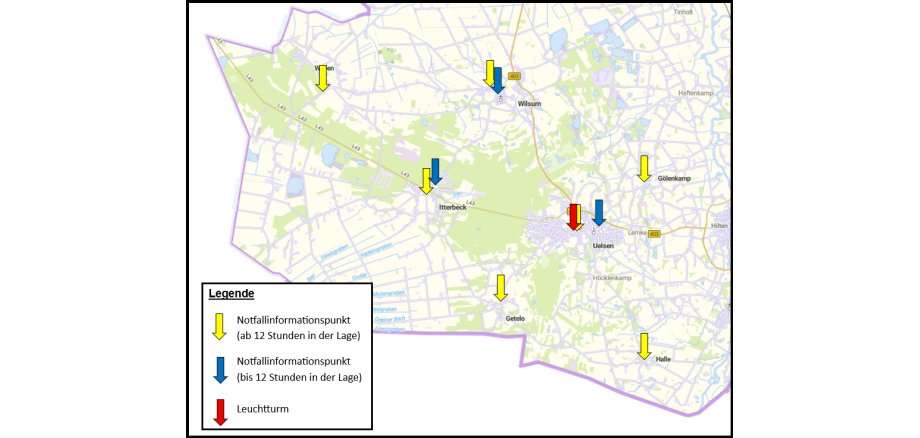The height and width of the screenshot is (438, 920).
Task: Click the yellow arrow at Itterbeck
Action: pos(426,181)
